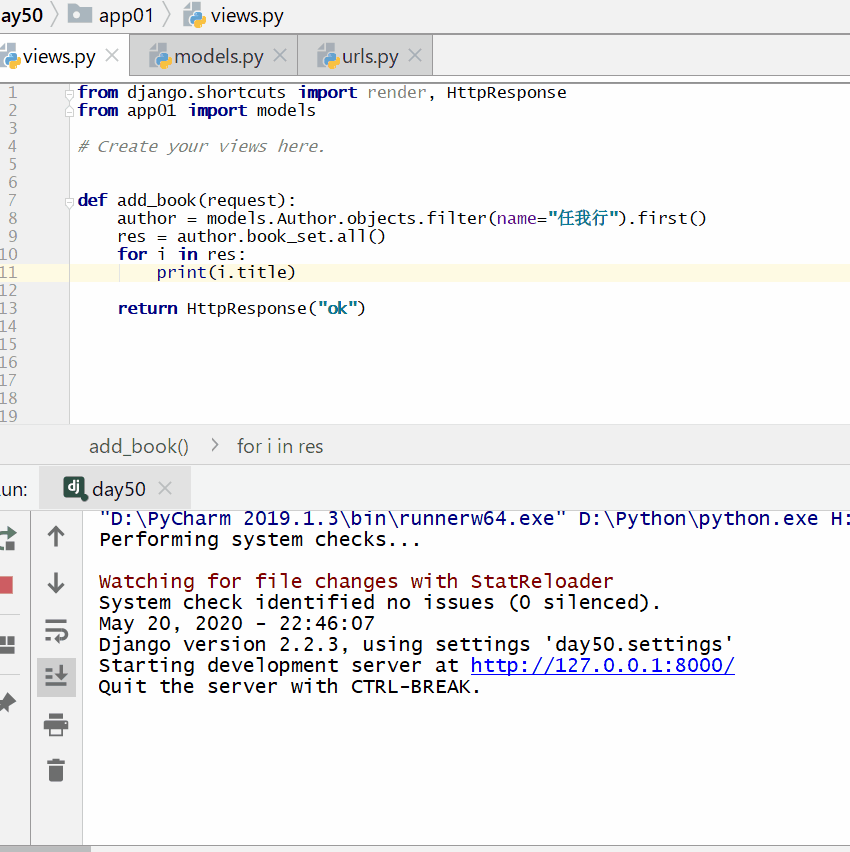The height and width of the screenshot is (852, 850).
Task: Close the views.py editor tab
Action: point(112,56)
